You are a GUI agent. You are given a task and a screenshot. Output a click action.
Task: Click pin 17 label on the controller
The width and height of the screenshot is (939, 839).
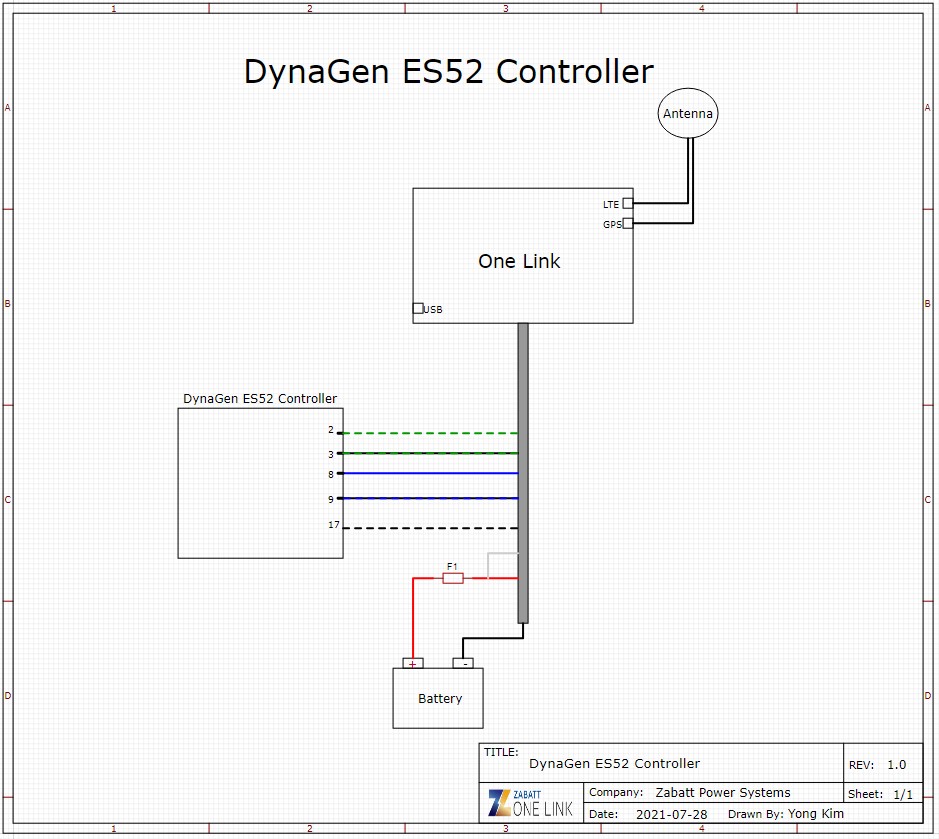point(333,525)
